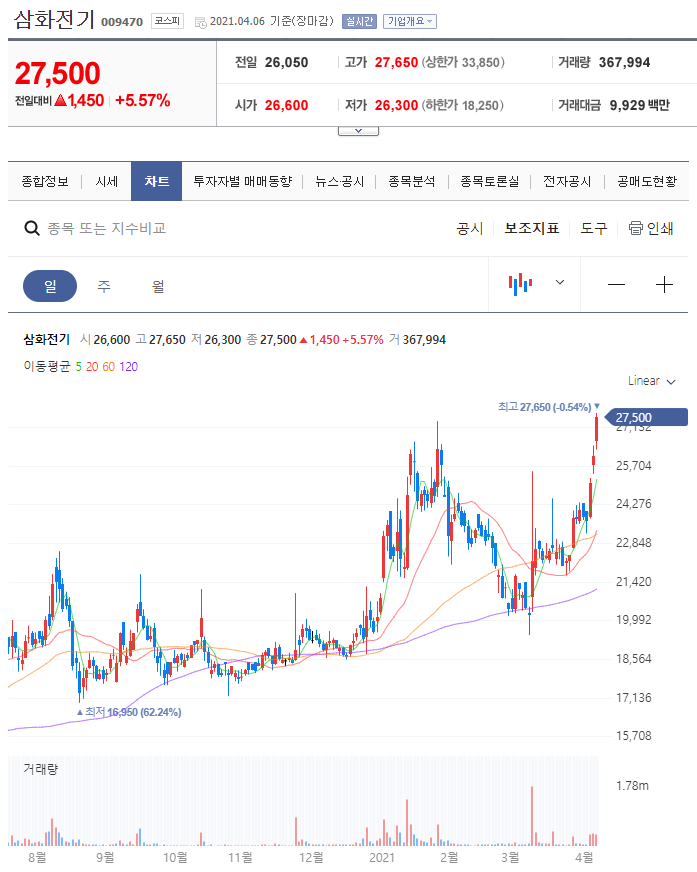Click the 최저 16,950 low marker

click(x=129, y=712)
